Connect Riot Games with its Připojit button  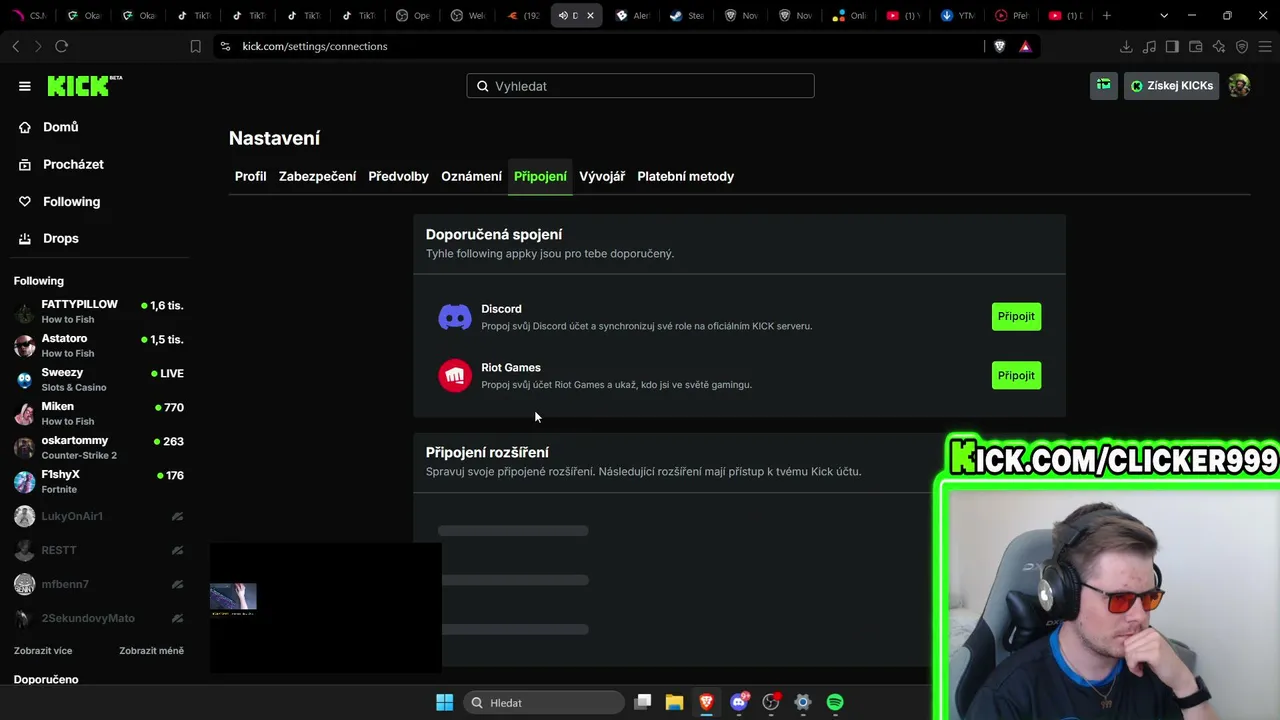tap(1016, 376)
